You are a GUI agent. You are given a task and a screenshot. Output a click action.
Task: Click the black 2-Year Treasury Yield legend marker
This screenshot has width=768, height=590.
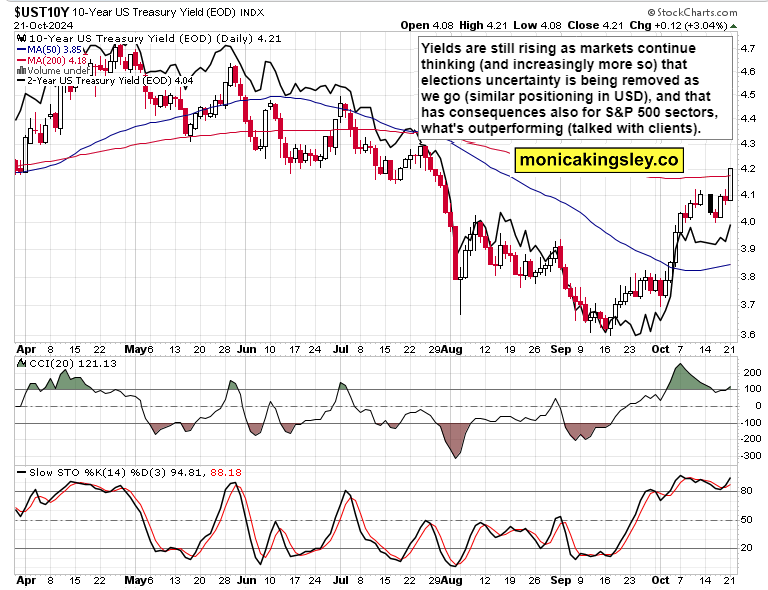23,81
